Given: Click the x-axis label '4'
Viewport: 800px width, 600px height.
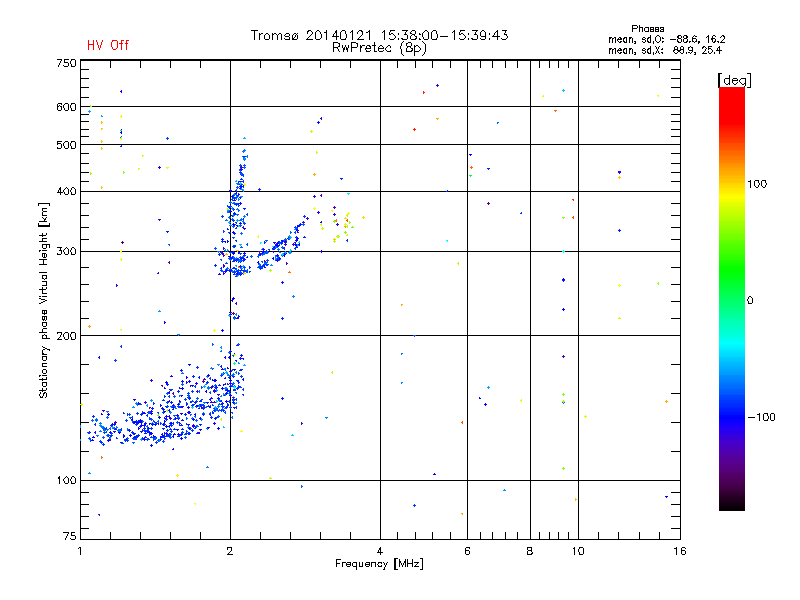Looking at the screenshot, I should [x=380, y=551].
